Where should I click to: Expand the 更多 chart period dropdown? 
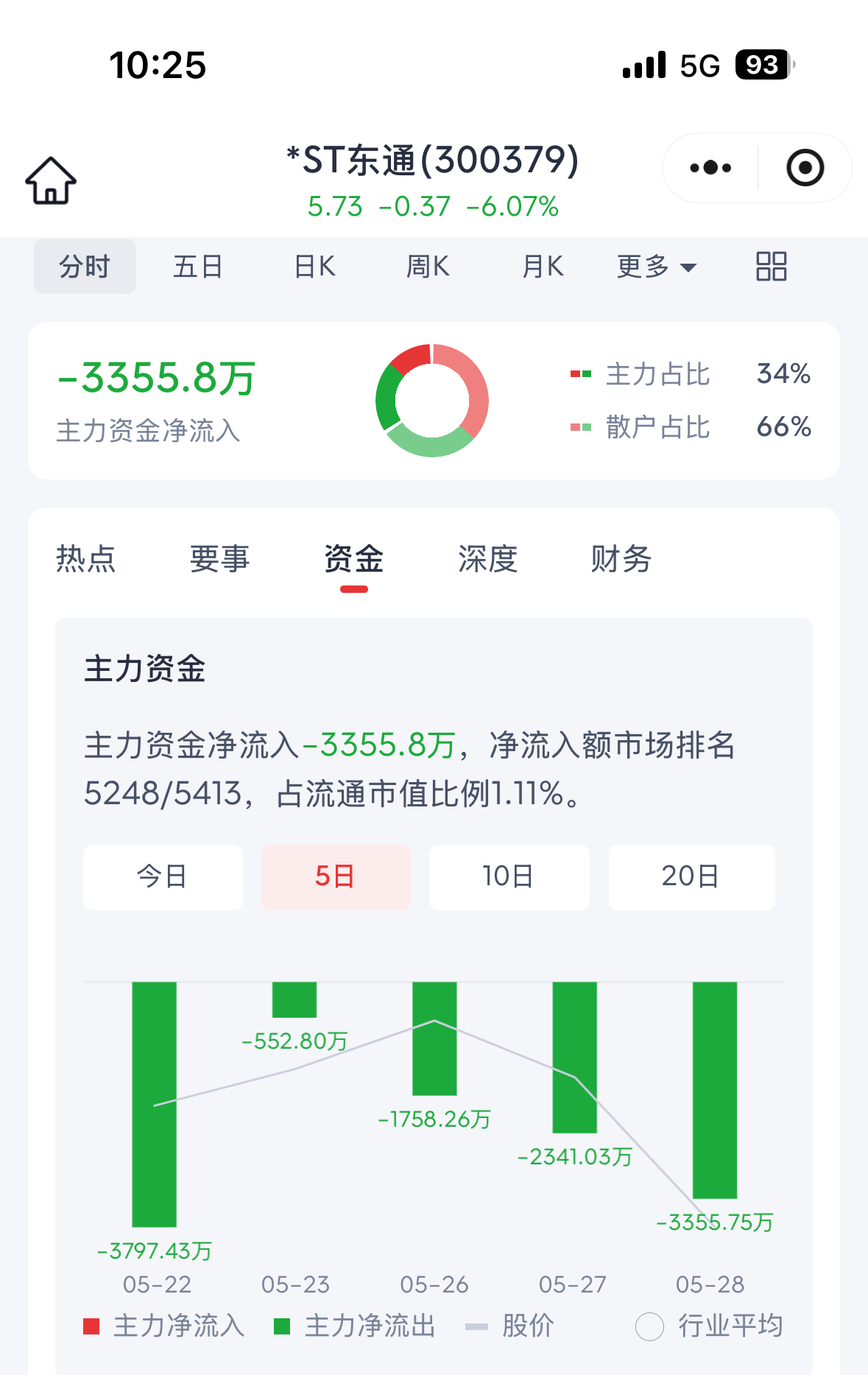[x=656, y=267]
